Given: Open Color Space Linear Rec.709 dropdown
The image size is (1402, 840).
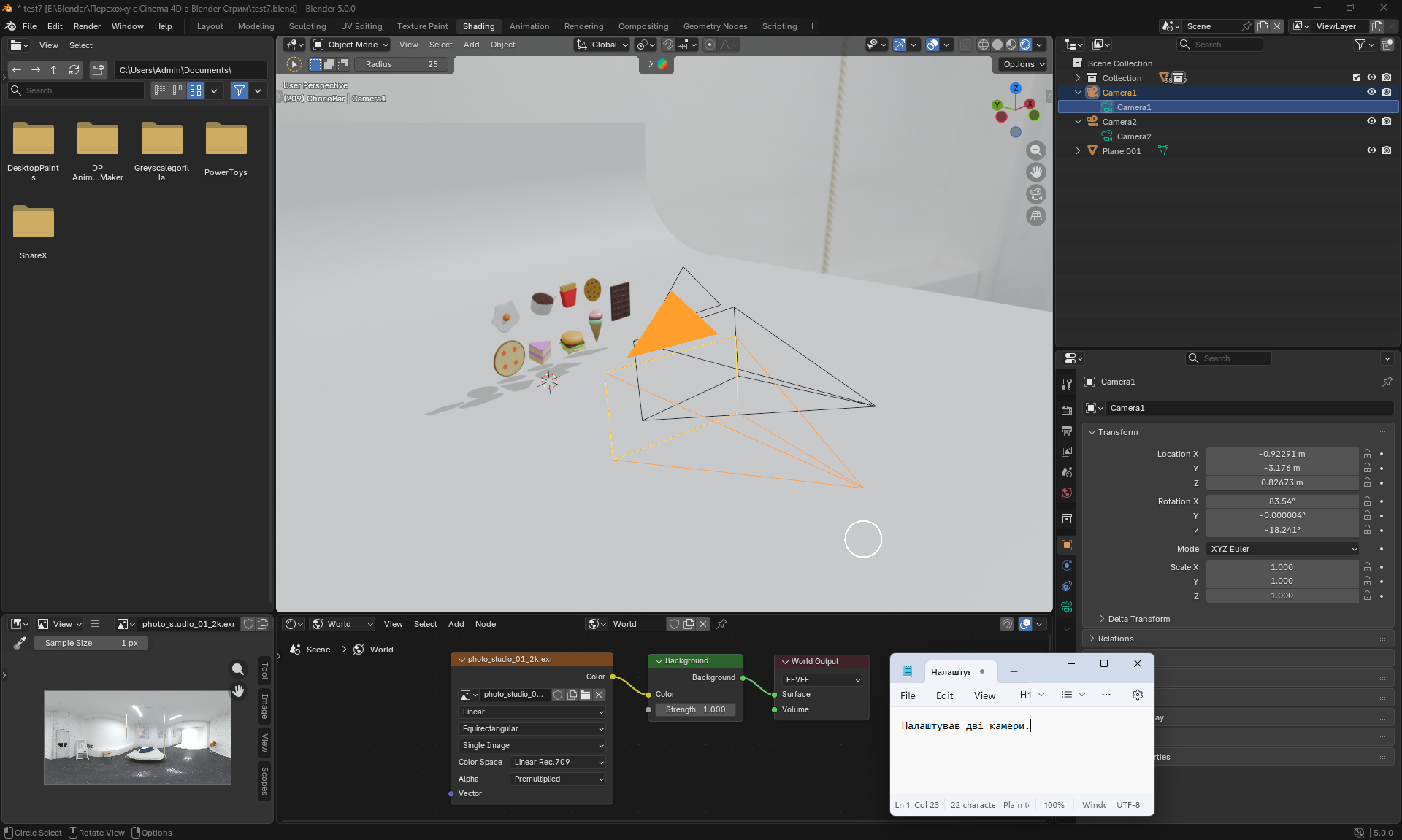Looking at the screenshot, I should coord(559,762).
